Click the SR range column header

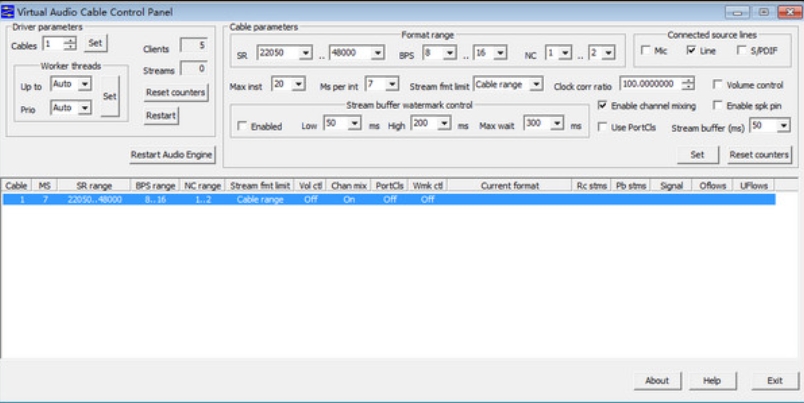click(x=94, y=186)
